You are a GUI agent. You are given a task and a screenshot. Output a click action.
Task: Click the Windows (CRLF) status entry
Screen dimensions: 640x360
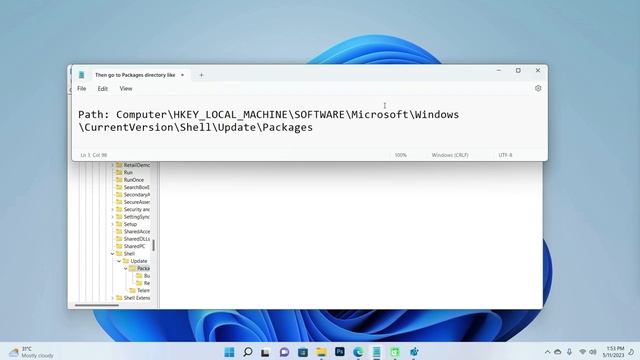coord(450,155)
